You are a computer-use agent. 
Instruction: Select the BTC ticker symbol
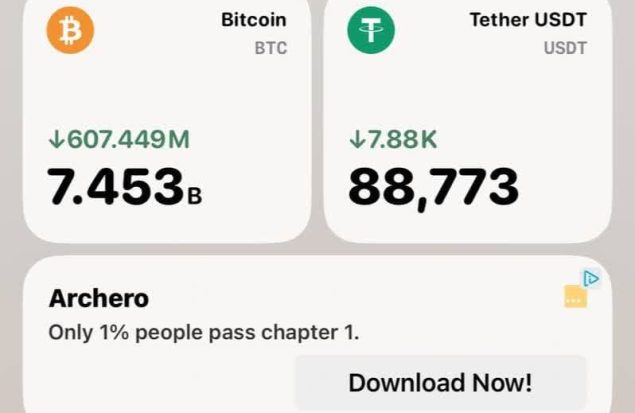pos(271,48)
